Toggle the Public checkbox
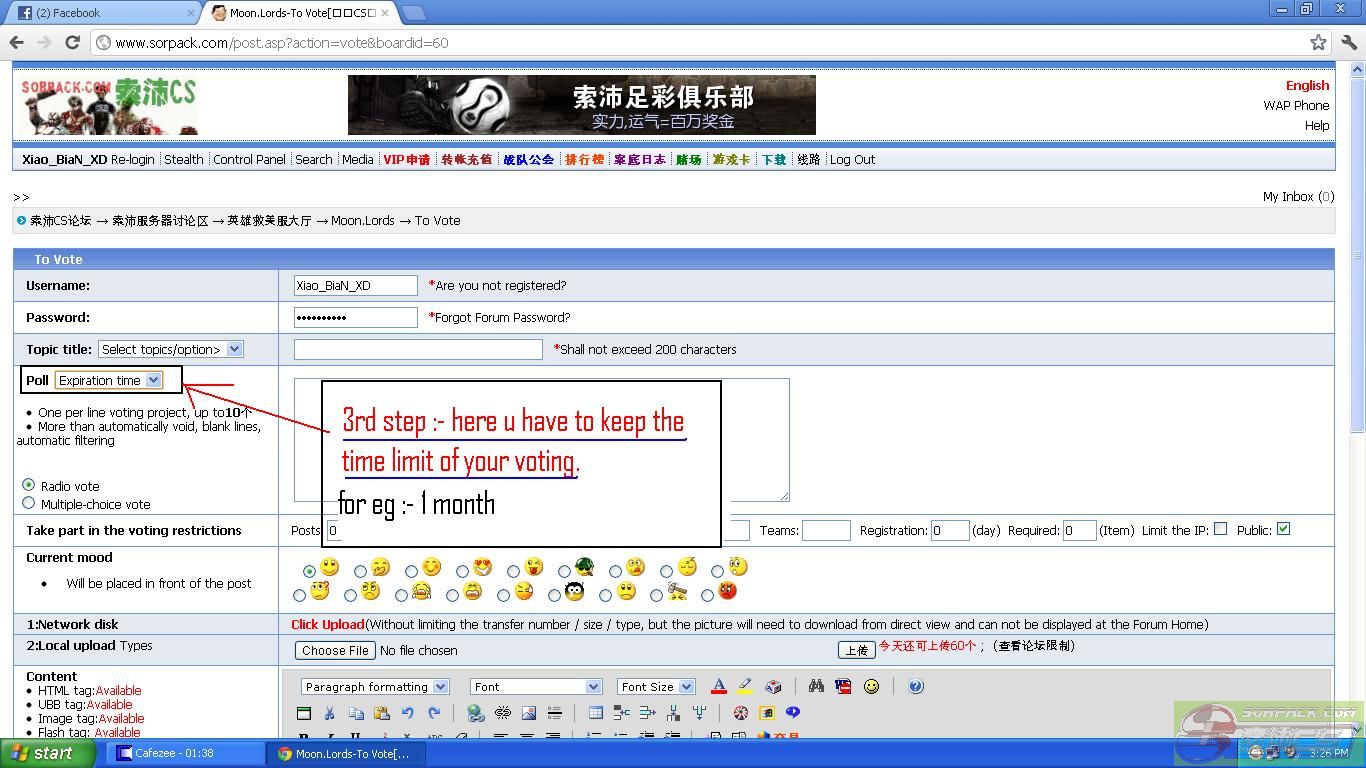 pos(1283,529)
